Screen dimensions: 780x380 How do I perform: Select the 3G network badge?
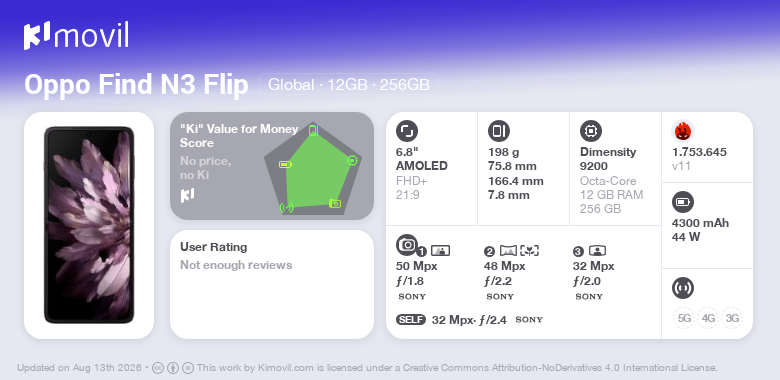click(x=732, y=318)
